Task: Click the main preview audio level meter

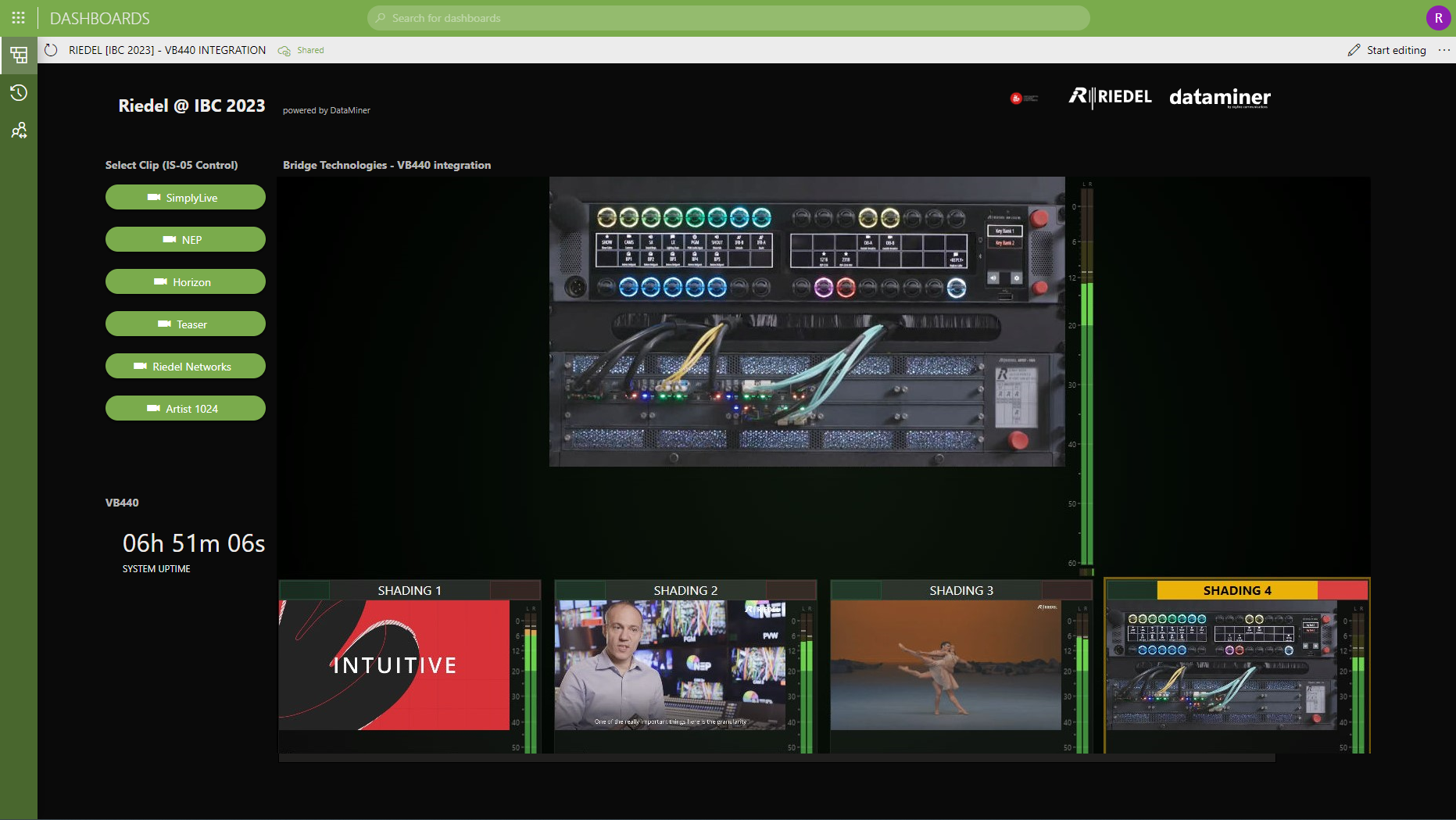Action: click(x=1086, y=378)
